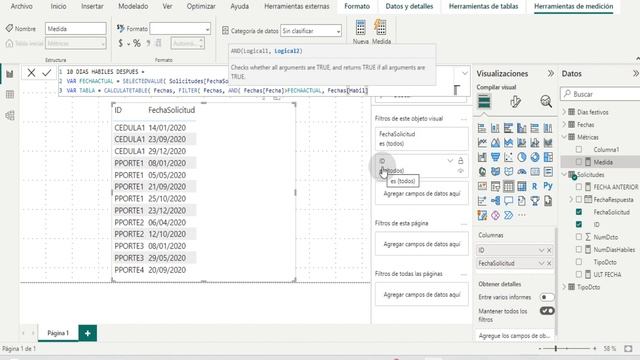This screenshot has height=360, width=640.
Task: Apply percentage format to the measure
Action: coord(137,43)
